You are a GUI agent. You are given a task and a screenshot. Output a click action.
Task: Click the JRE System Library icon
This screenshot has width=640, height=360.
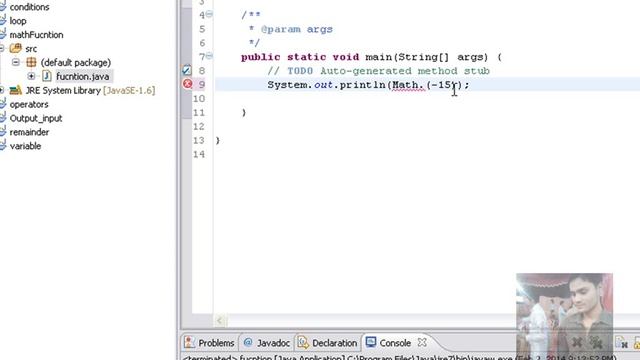click(x=16, y=90)
